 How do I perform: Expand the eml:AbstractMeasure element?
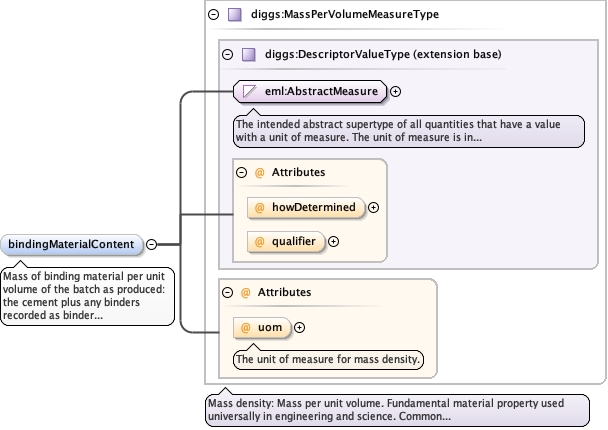[396, 92]
